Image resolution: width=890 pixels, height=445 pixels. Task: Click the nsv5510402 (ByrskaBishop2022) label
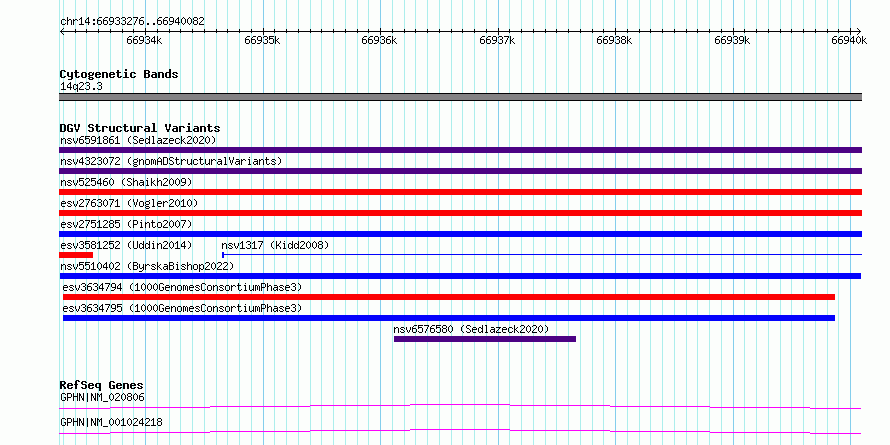[147, 266]
